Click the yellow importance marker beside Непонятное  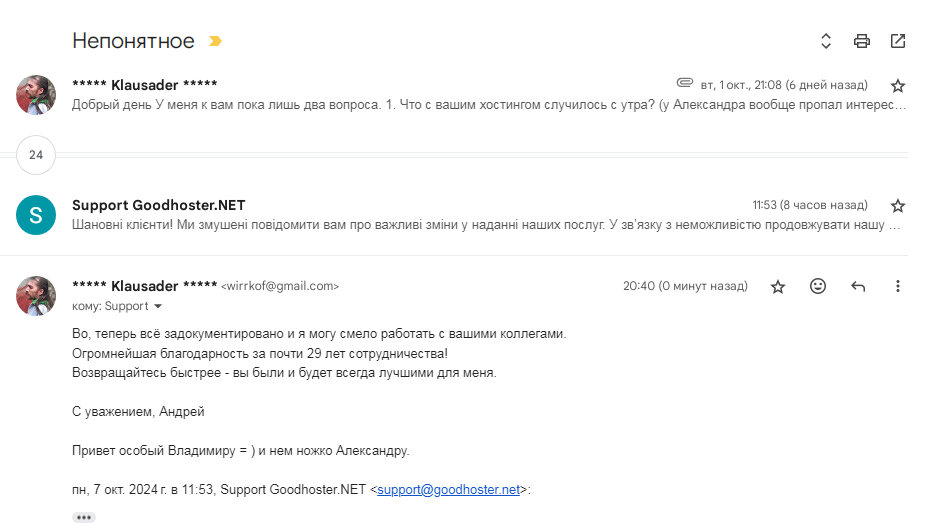tap(216, 41)
